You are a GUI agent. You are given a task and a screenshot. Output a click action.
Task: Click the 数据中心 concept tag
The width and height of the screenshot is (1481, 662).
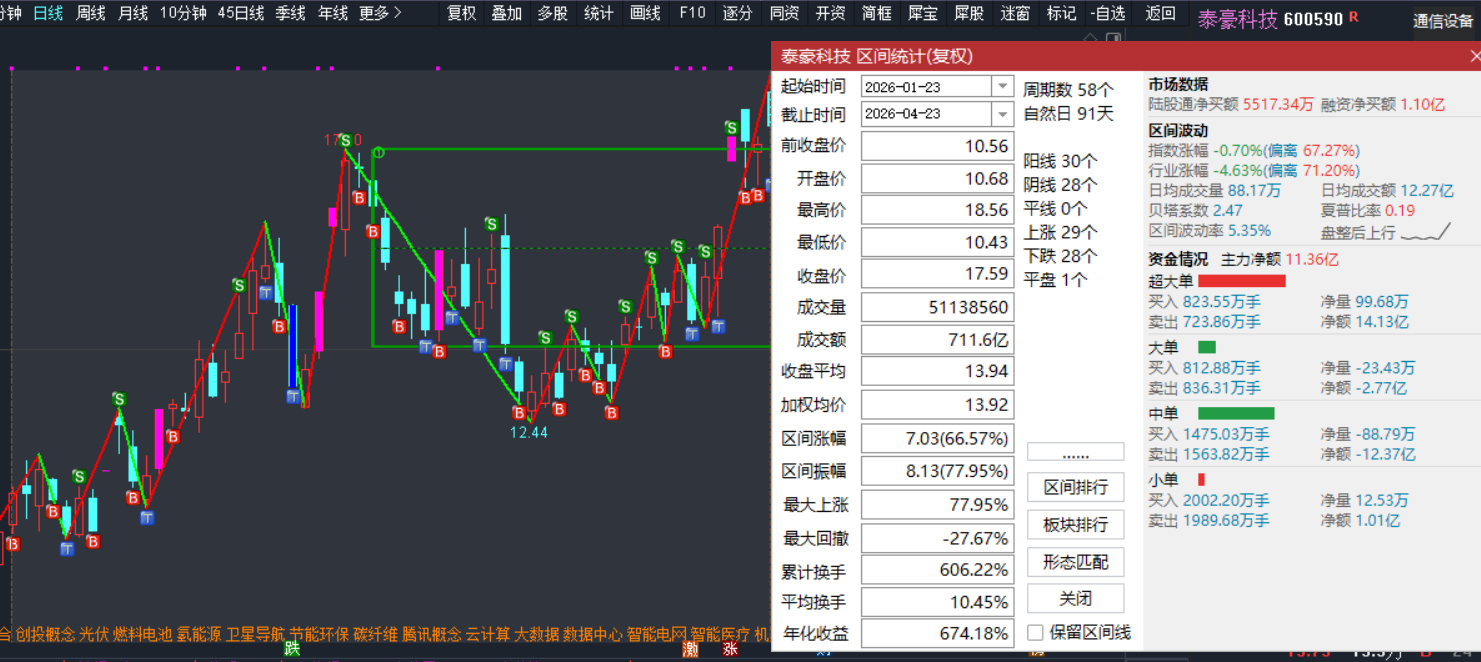(x=594, y=634)
